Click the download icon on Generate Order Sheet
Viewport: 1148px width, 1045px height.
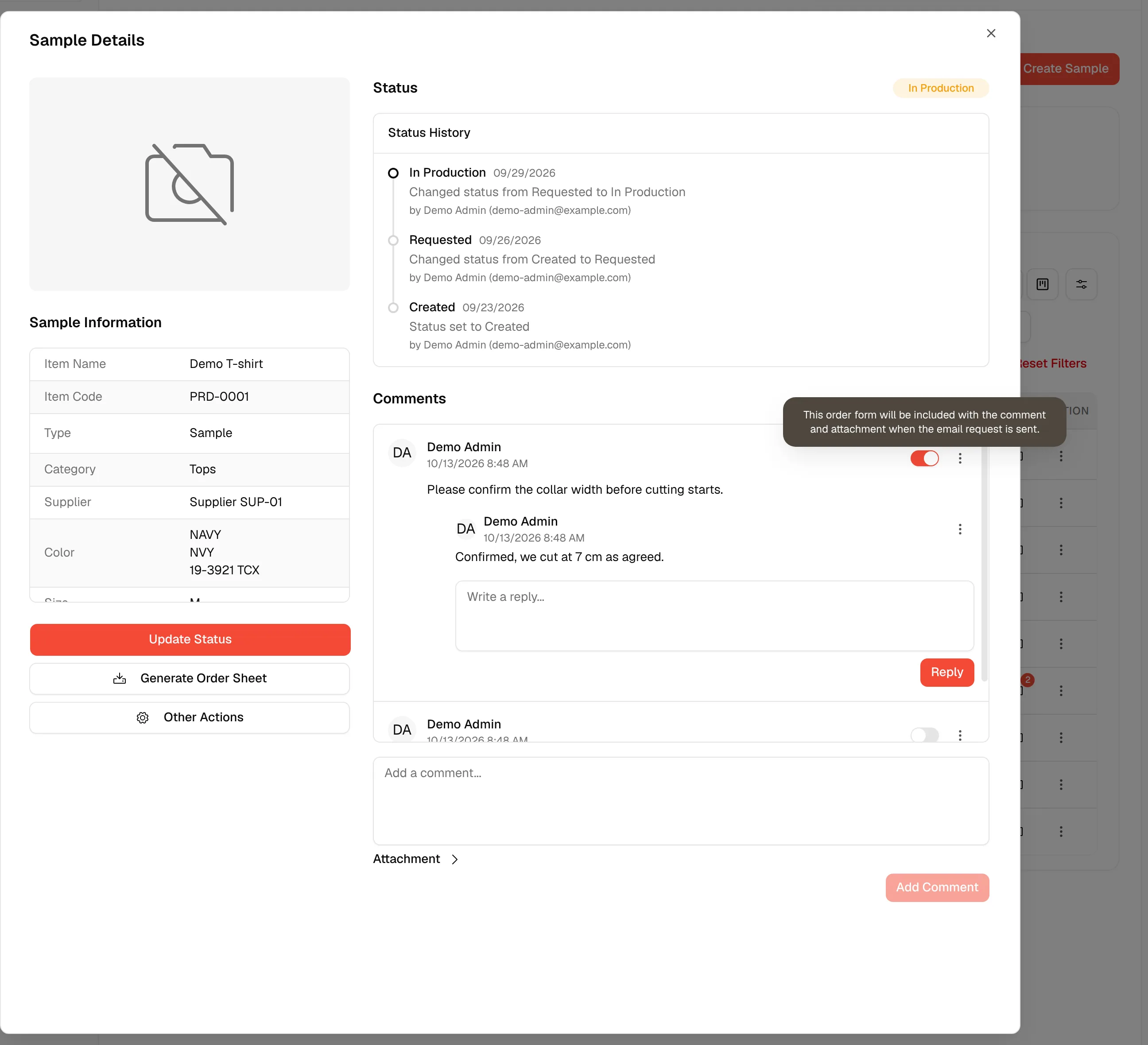point(120,678)
